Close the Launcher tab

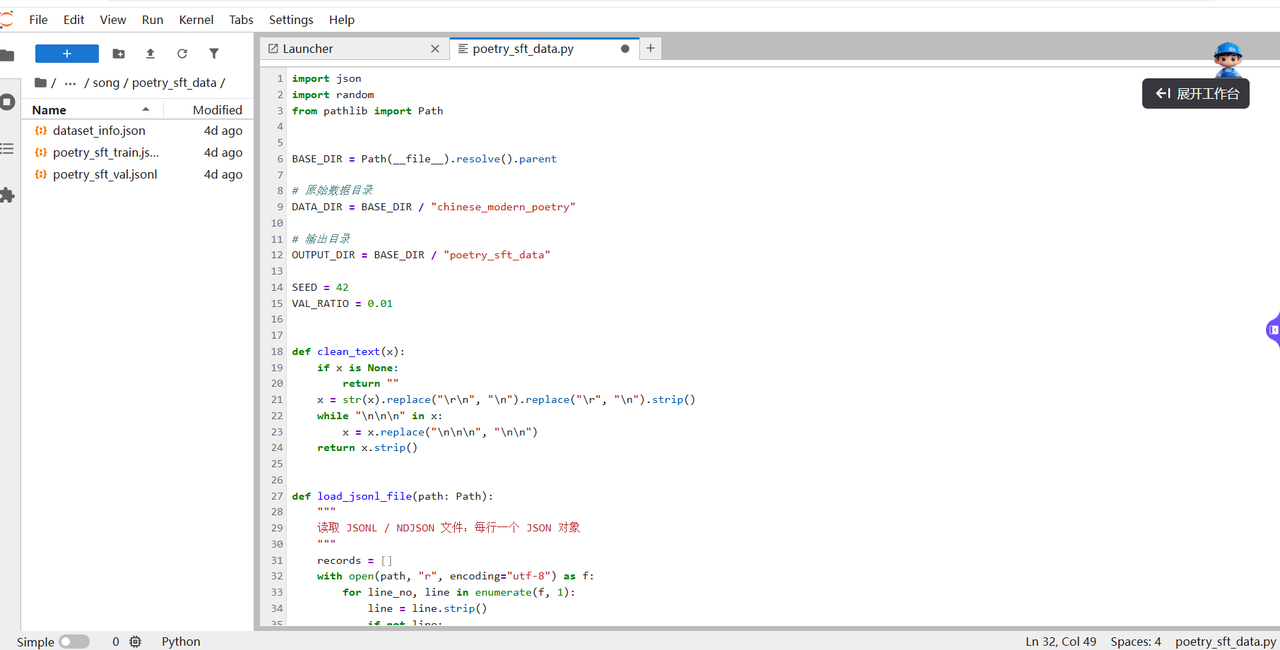click(x=435, y=48)
